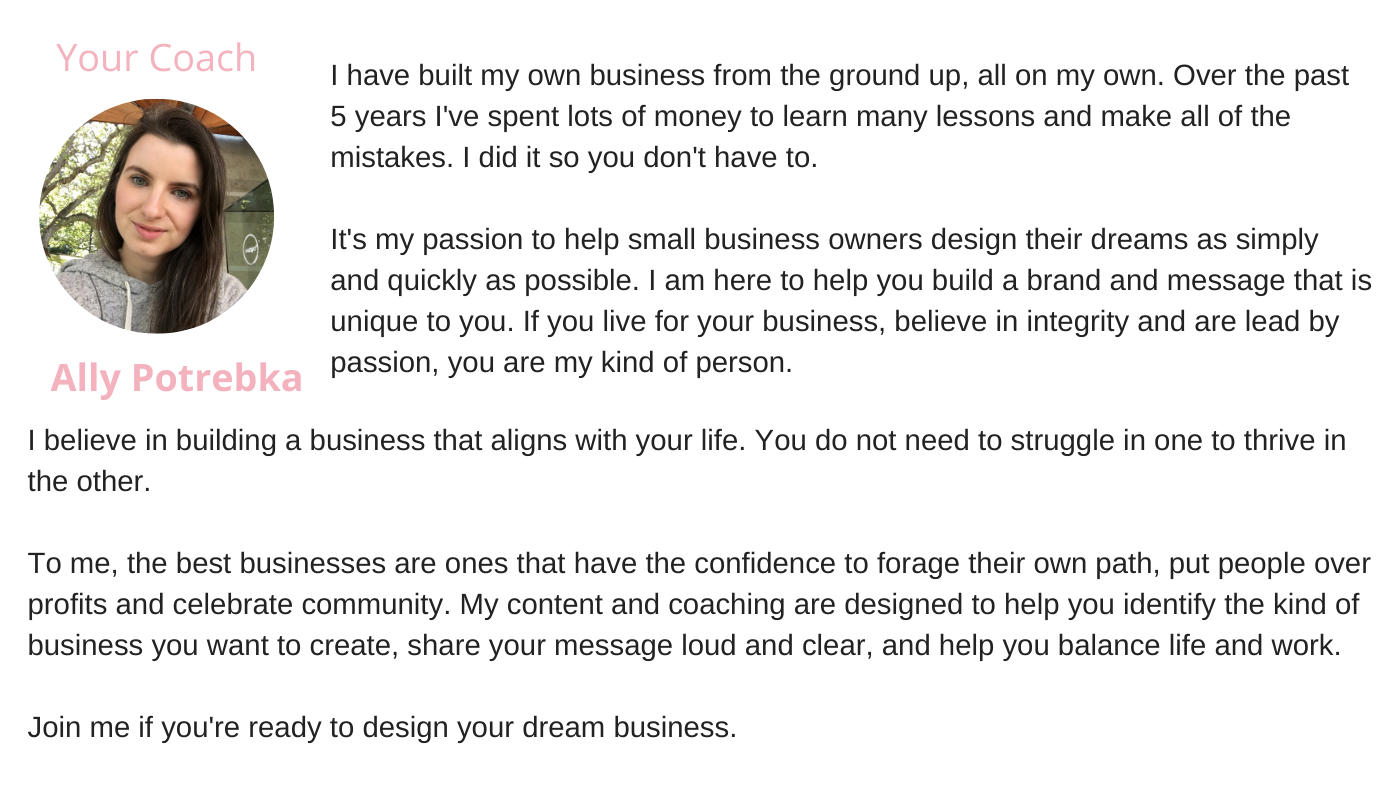Click the line starting 'unique to you'

pyautogui.click(x=835, y=322)
